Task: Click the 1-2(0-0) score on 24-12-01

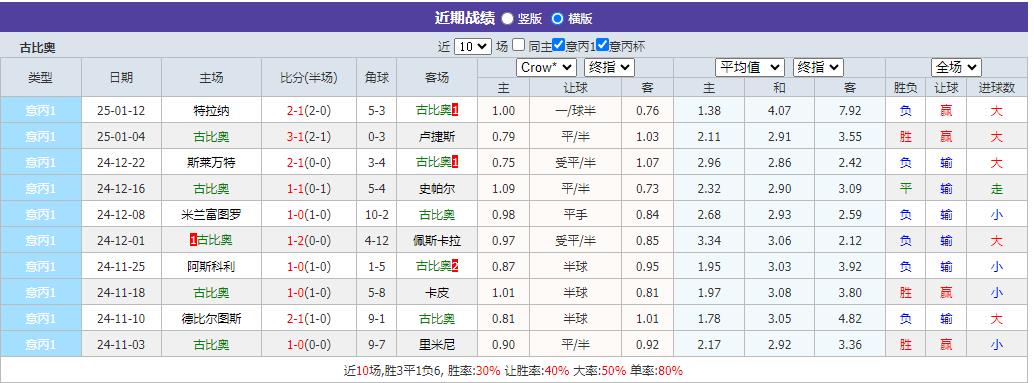Action: point(309,241)
